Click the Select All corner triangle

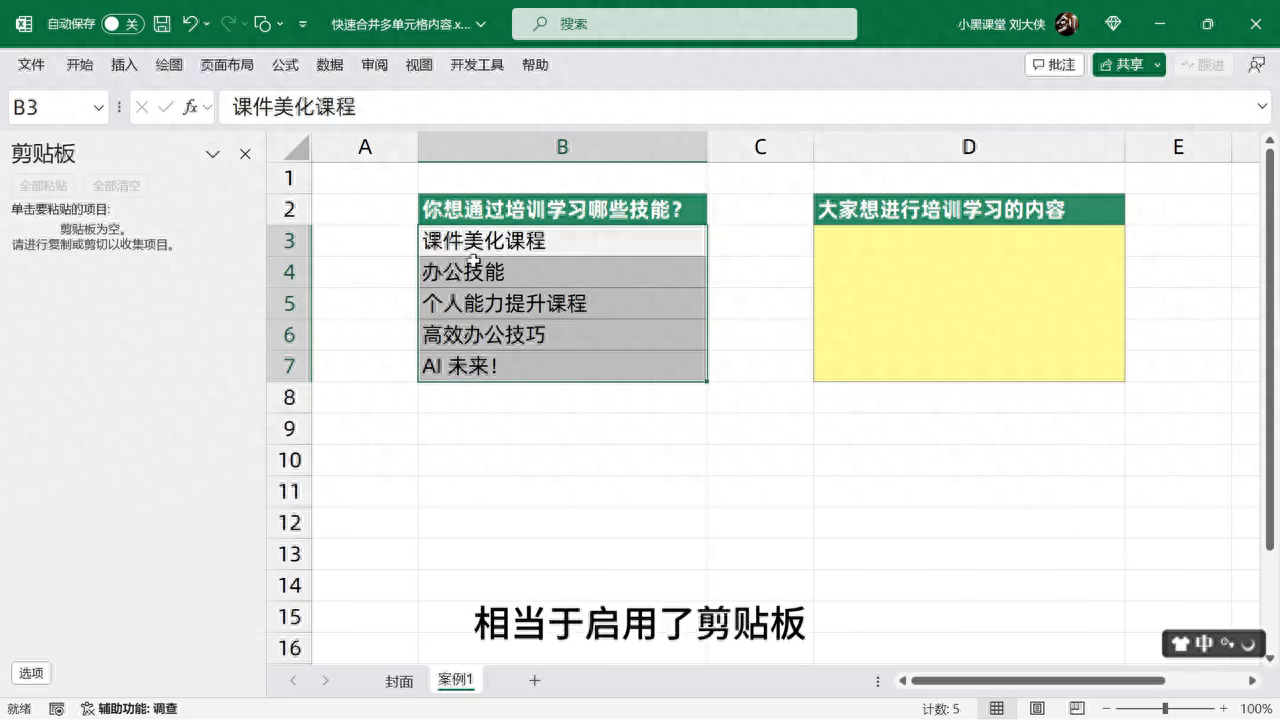pos(296,148)
